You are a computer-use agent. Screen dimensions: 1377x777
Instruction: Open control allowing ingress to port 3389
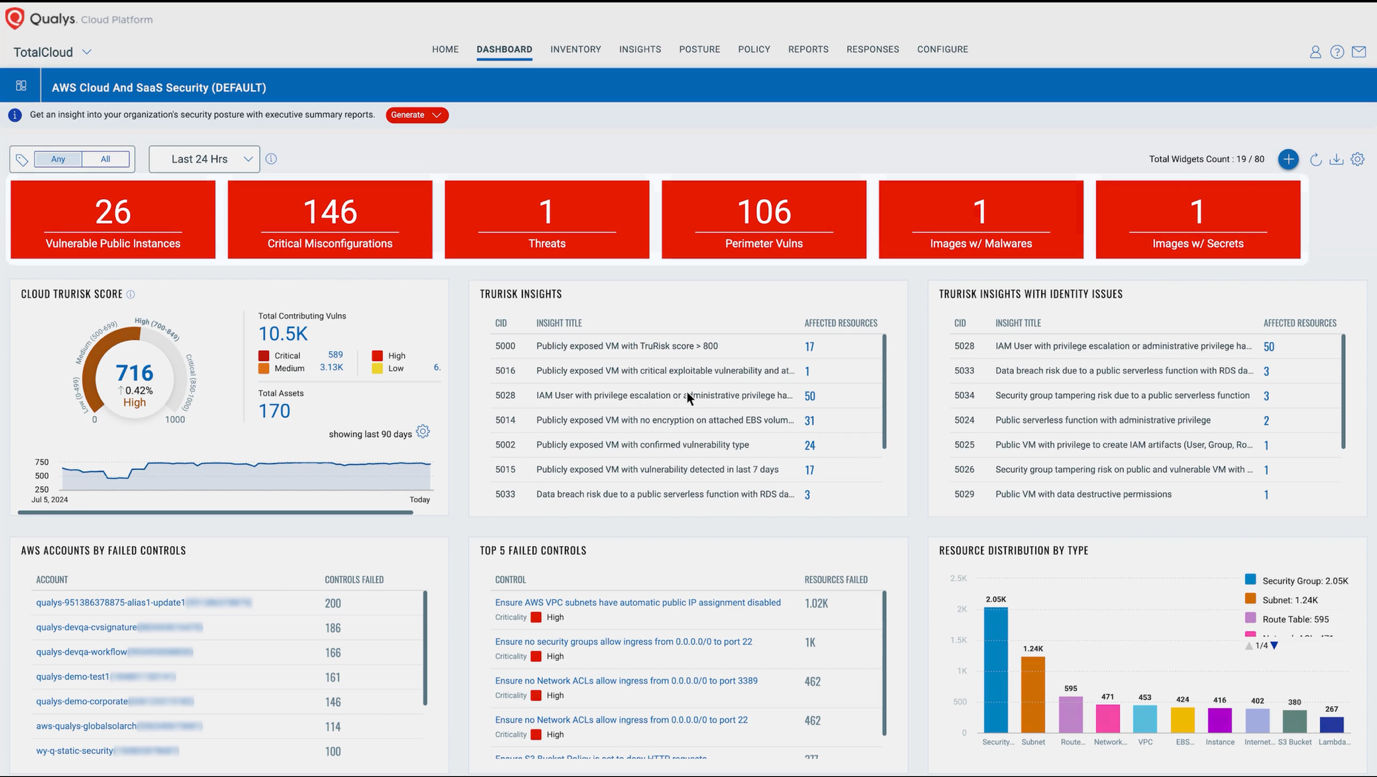[x=626, y=681]
